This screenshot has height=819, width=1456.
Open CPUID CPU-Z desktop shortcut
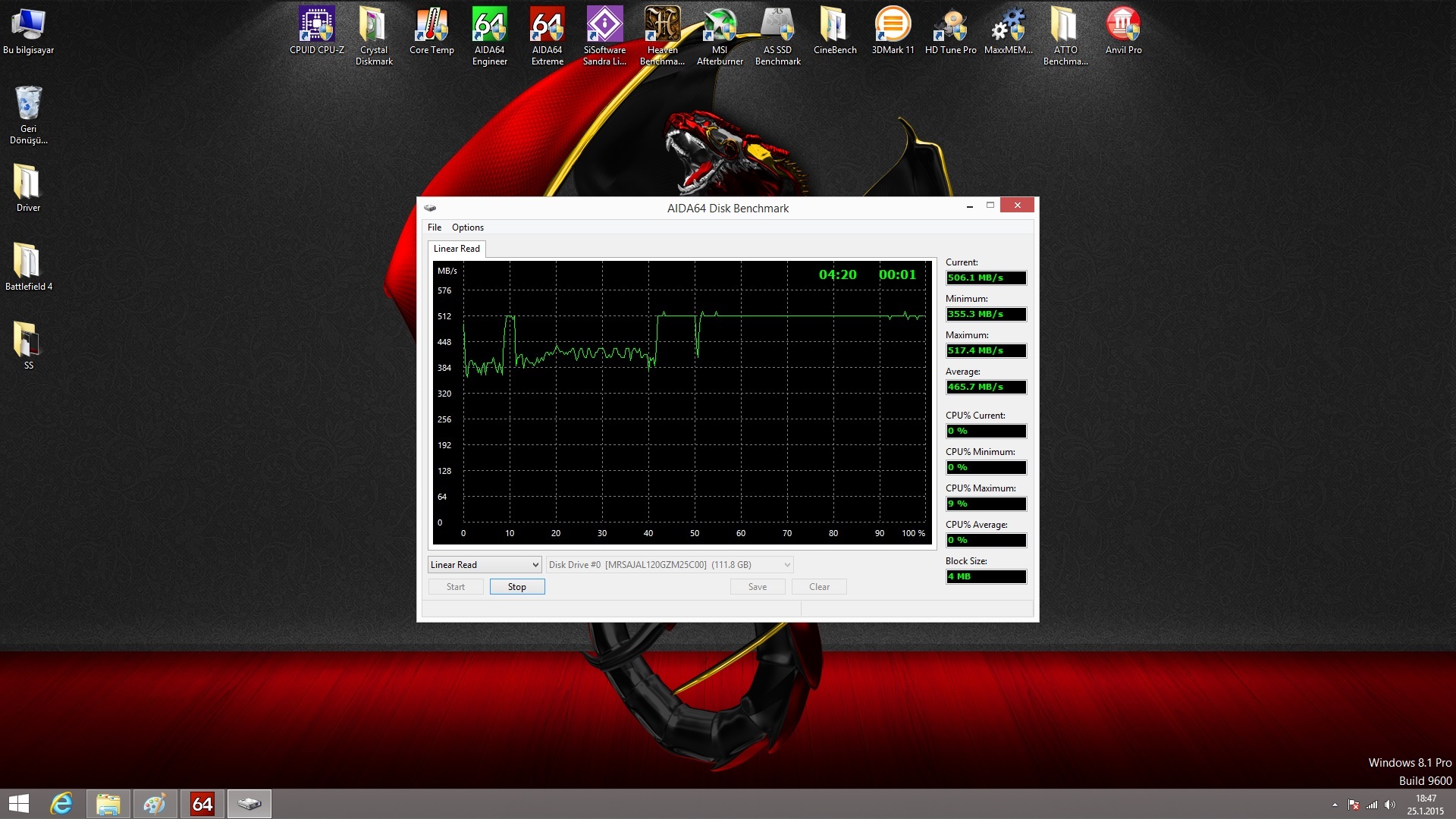coord(316,31)
